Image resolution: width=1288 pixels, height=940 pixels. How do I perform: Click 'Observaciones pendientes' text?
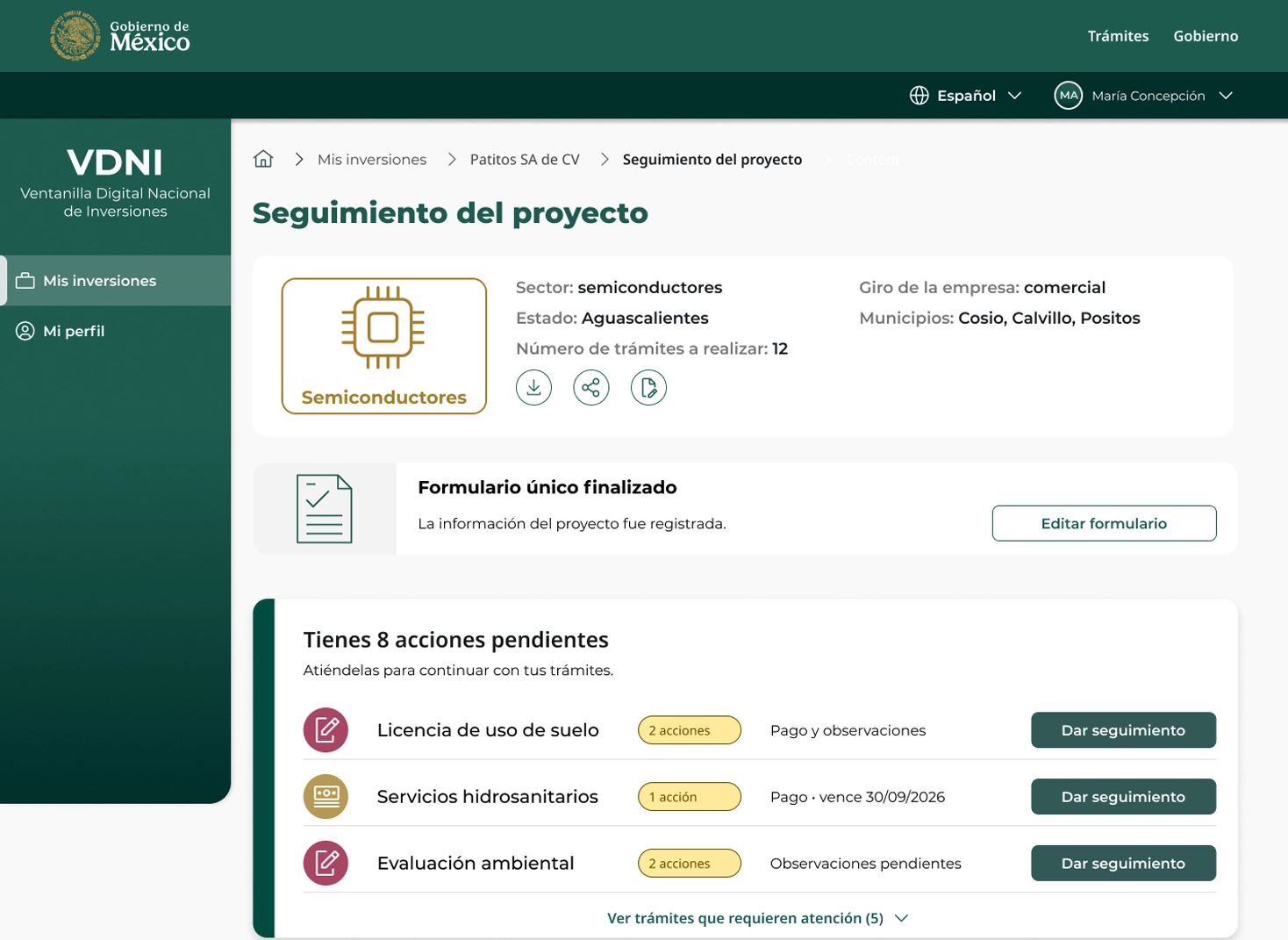pyautogui.click(x=865, y=864)
